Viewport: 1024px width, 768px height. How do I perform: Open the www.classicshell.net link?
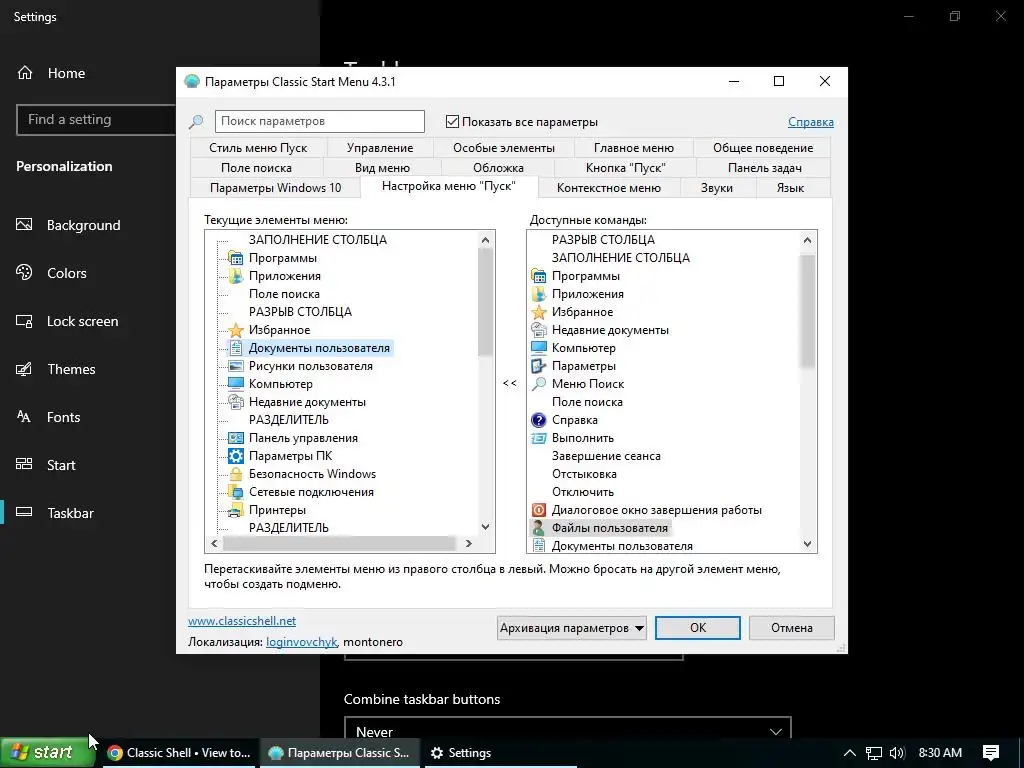coord(242,620)
